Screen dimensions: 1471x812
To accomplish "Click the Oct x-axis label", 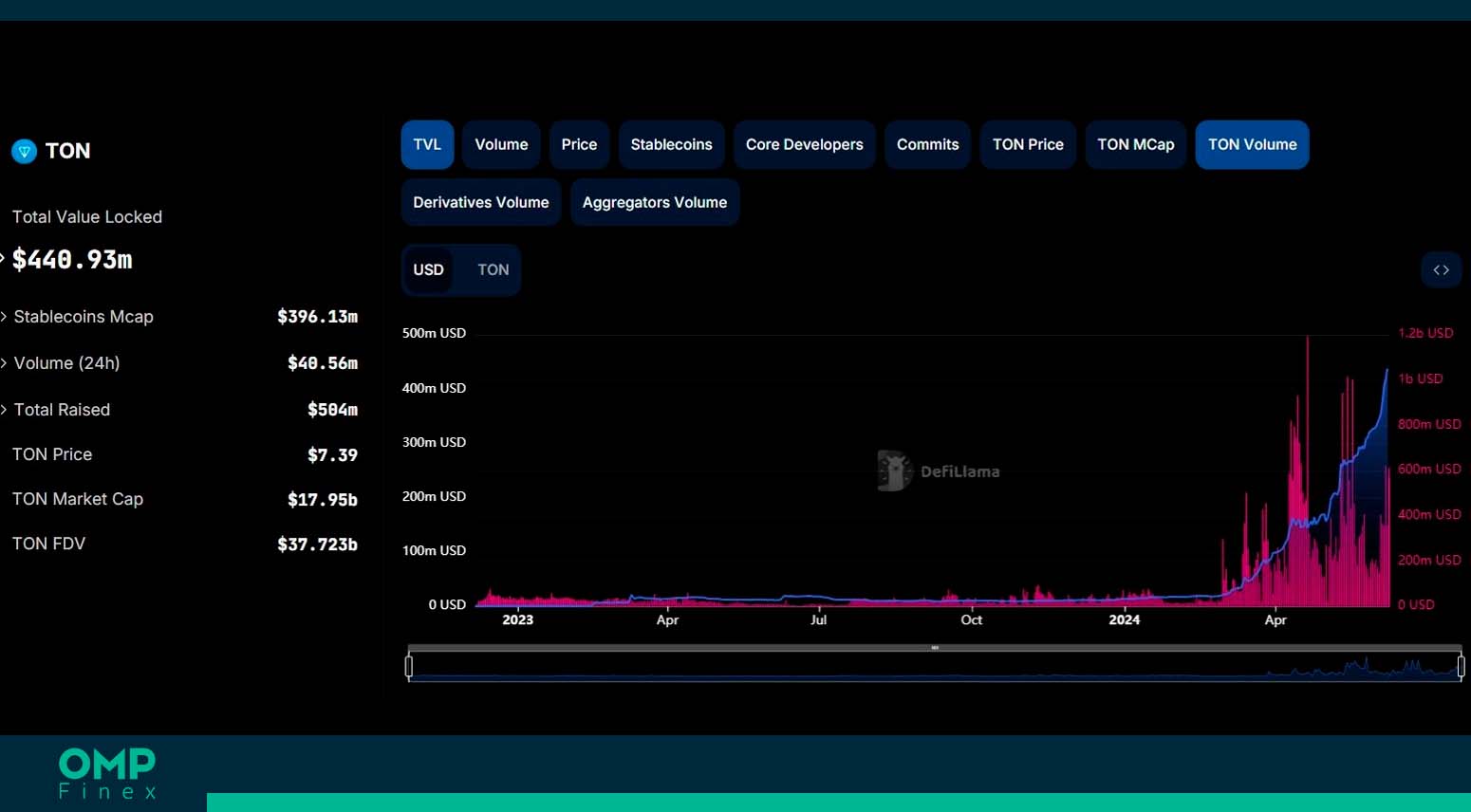I will click(x=971, y=619).
